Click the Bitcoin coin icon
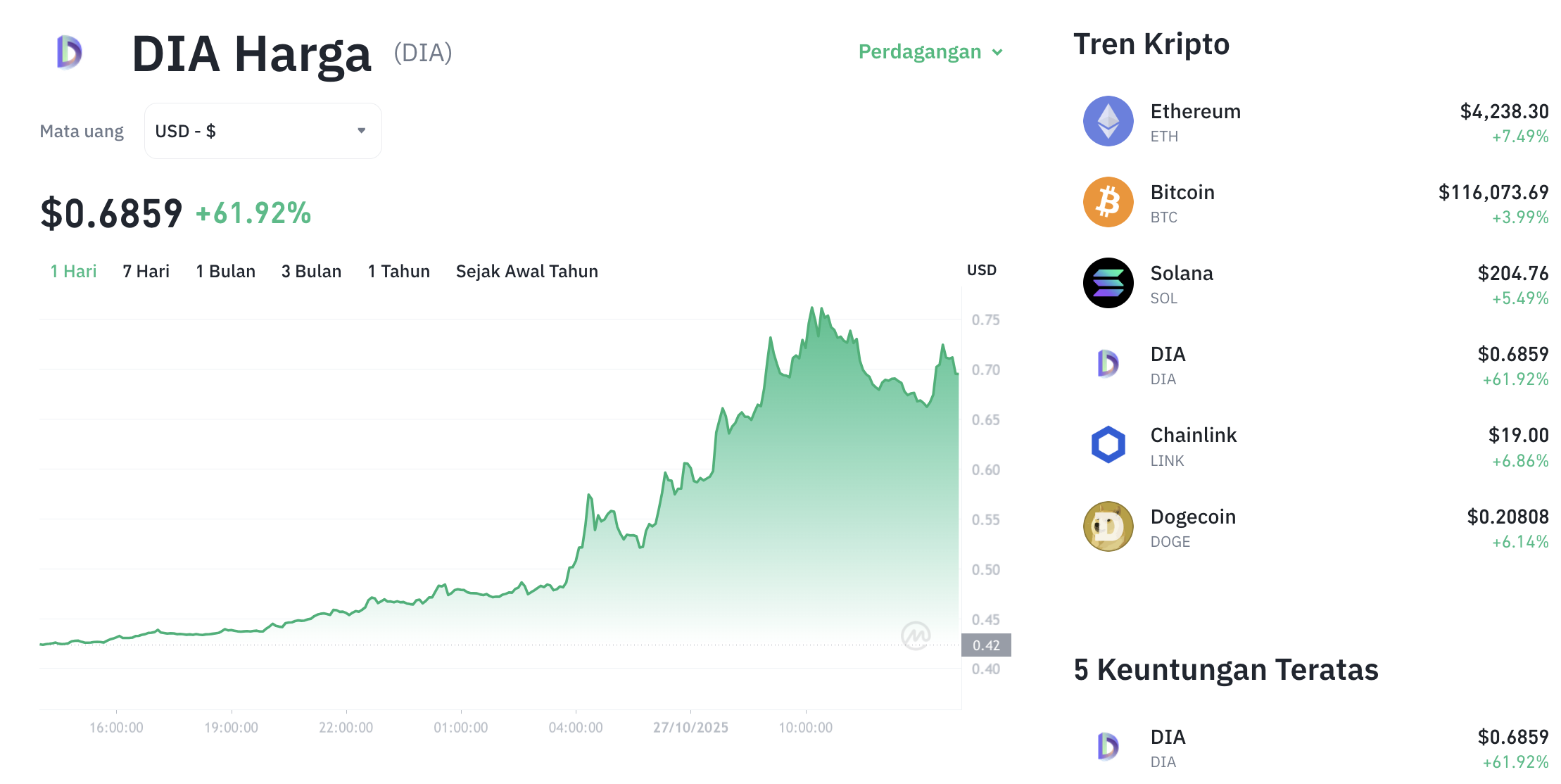This screenshot has height=784, width=1561. click(1108, 202)
